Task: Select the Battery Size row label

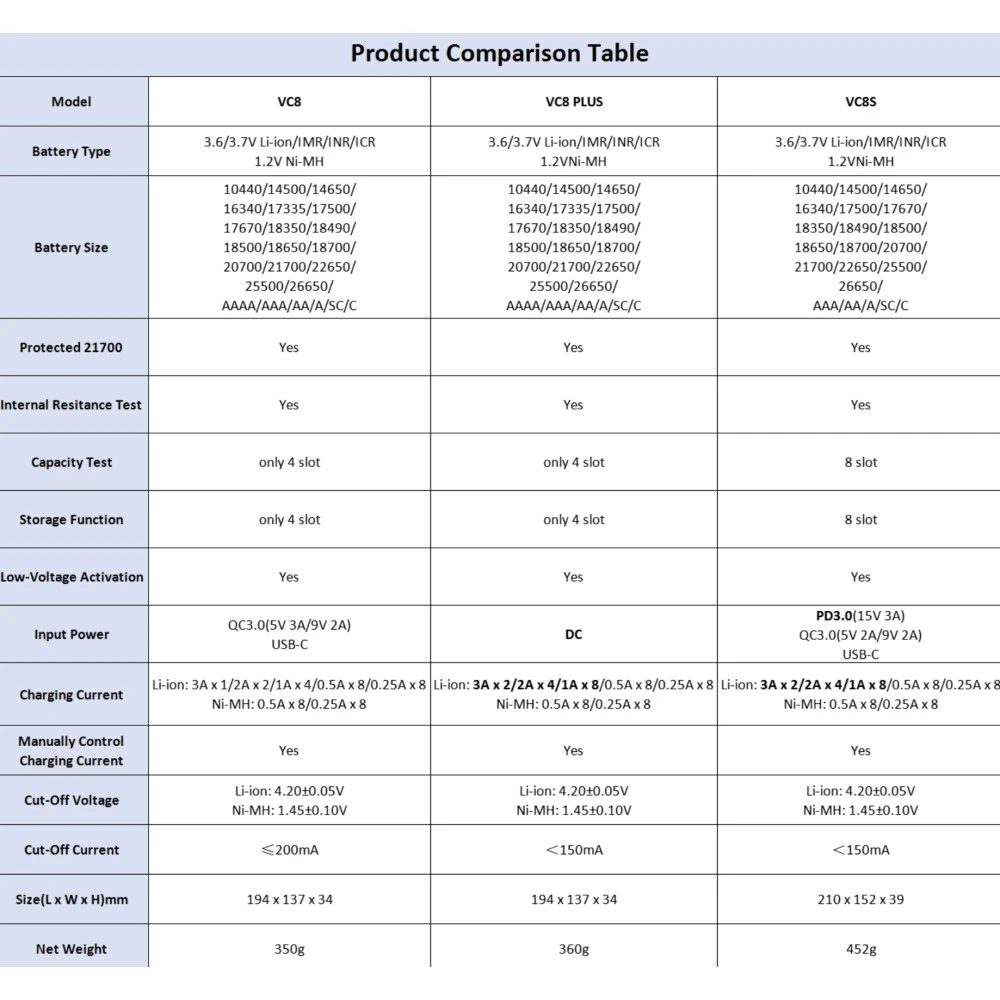Action: click(71, 247)
